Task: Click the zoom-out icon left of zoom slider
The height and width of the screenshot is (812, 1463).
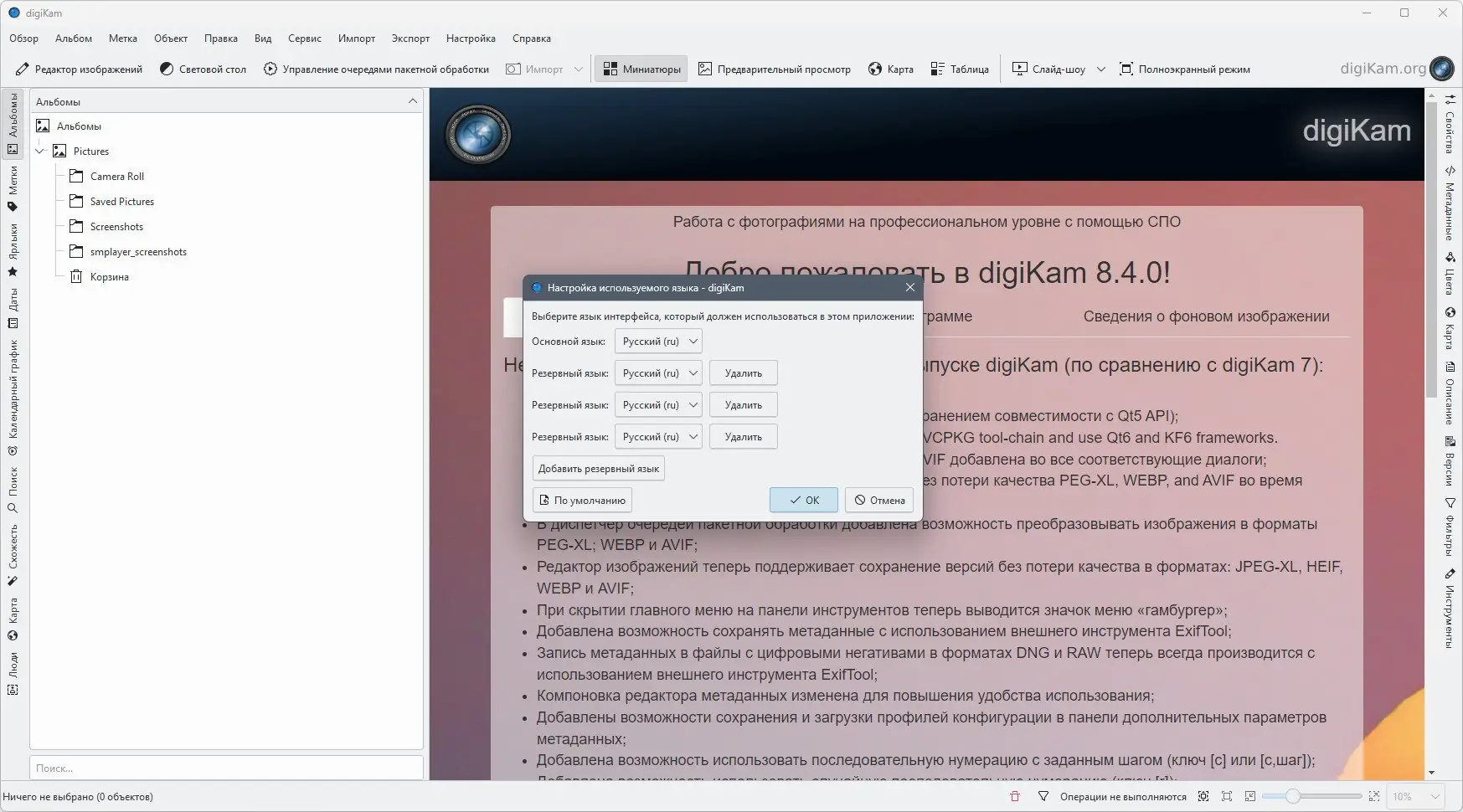Action: point(1250,797)
